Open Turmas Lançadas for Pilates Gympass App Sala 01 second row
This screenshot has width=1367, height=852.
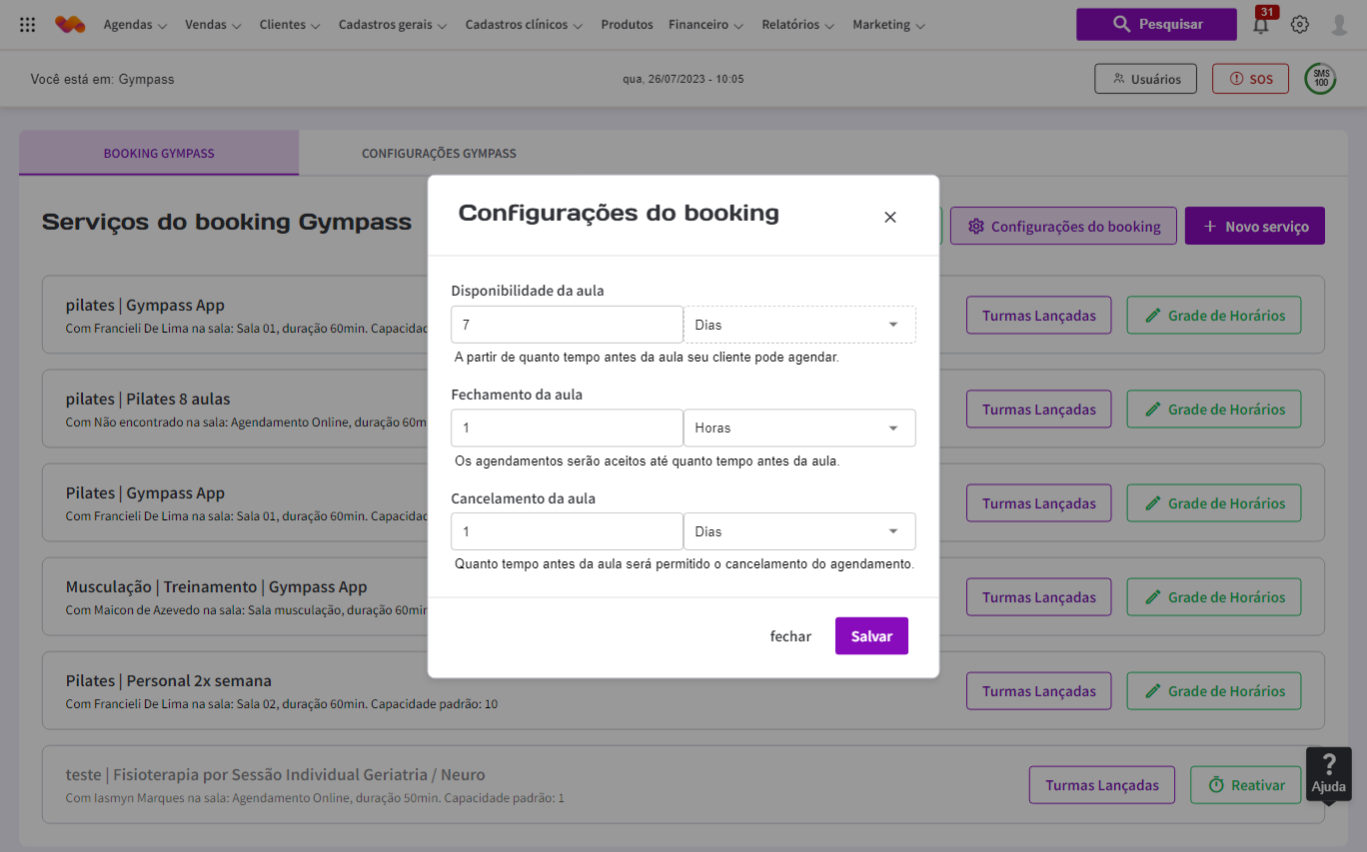(1039, 503)
